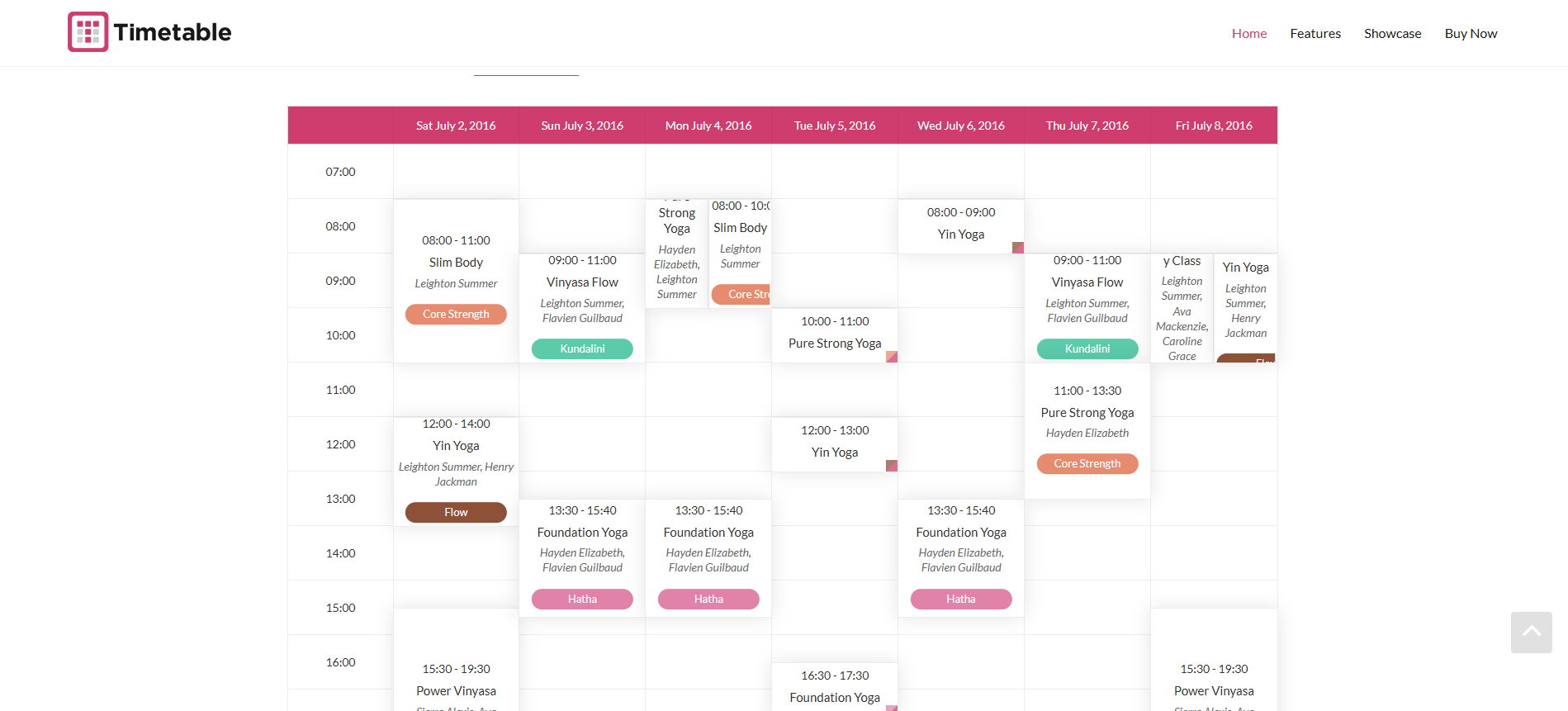The height and width of the screenshot is (711, 1568).
Task: Open the Showcase menu link
Action: coord(1392,34)
